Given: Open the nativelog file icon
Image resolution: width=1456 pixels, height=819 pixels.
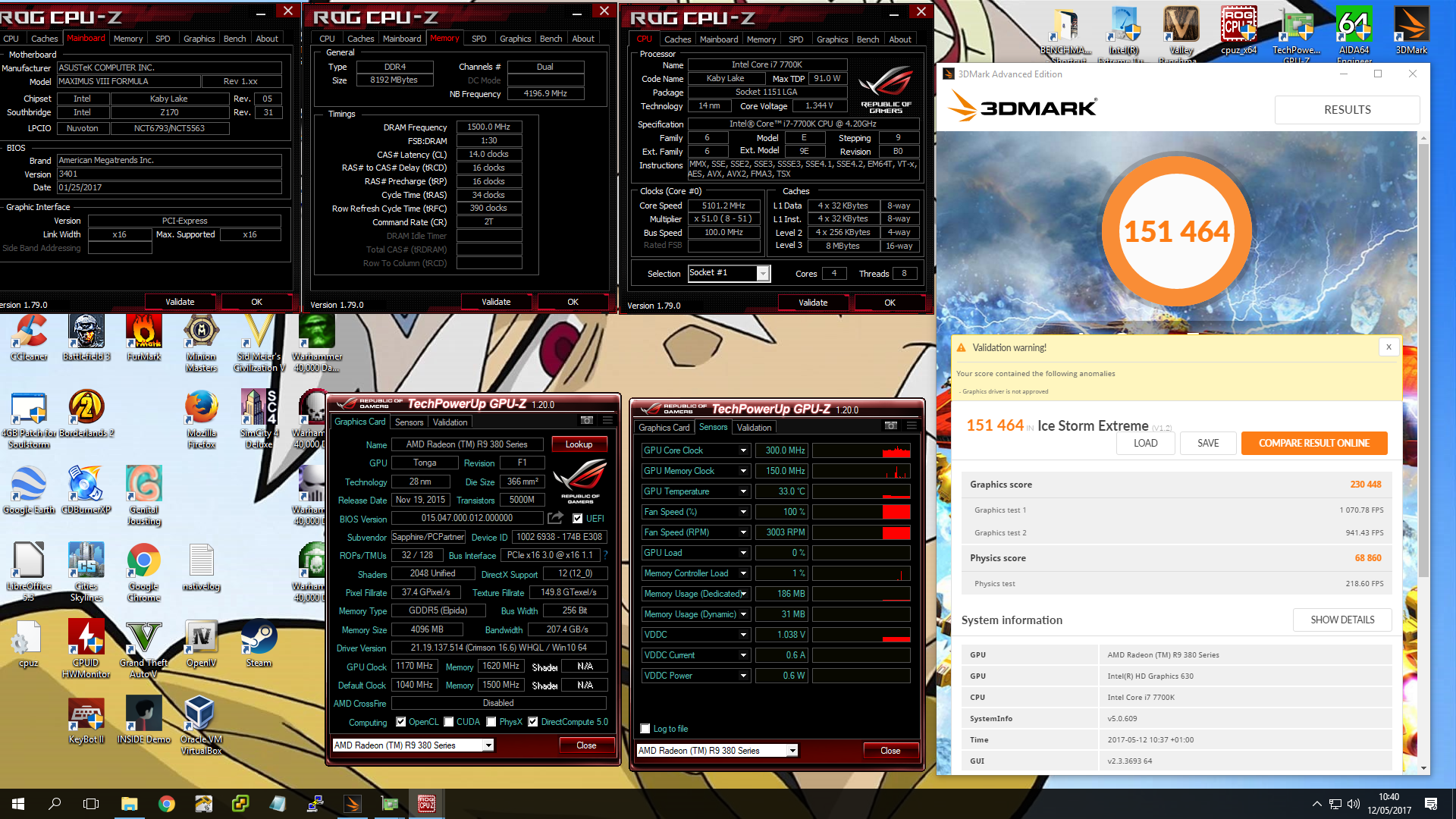Looking at the screenshot, I should pyautogui.click(x=201, y=567).
